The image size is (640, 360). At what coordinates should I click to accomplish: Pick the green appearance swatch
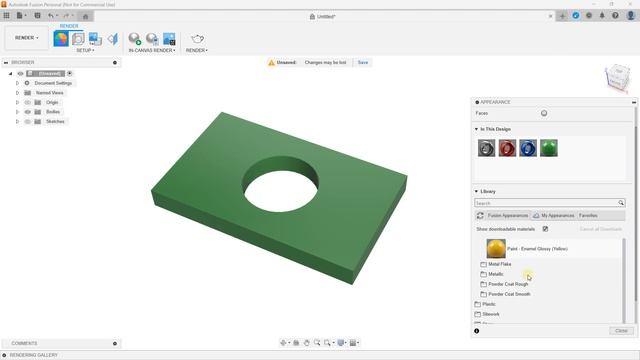coord(549,148)
